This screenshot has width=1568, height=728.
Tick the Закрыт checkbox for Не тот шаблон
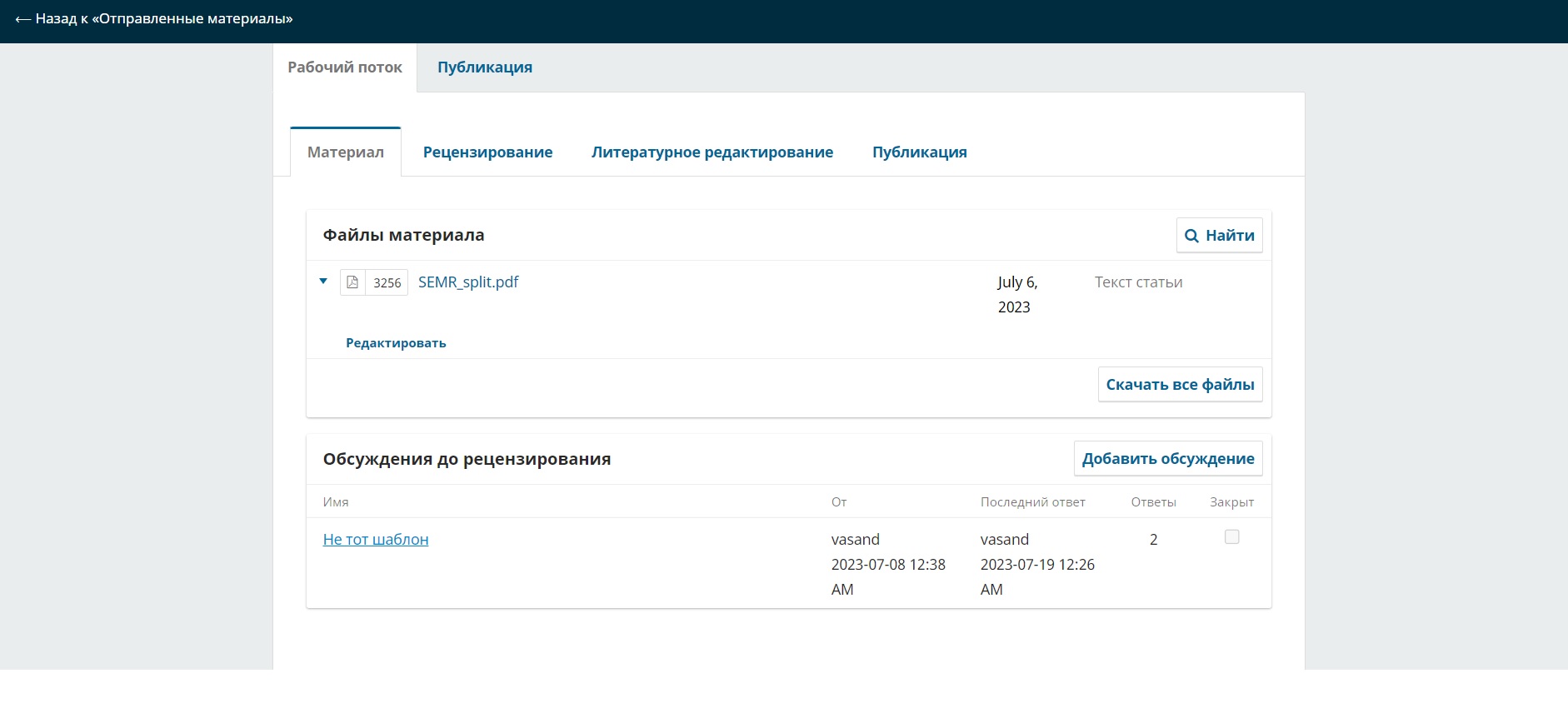tap(1231, 537)
